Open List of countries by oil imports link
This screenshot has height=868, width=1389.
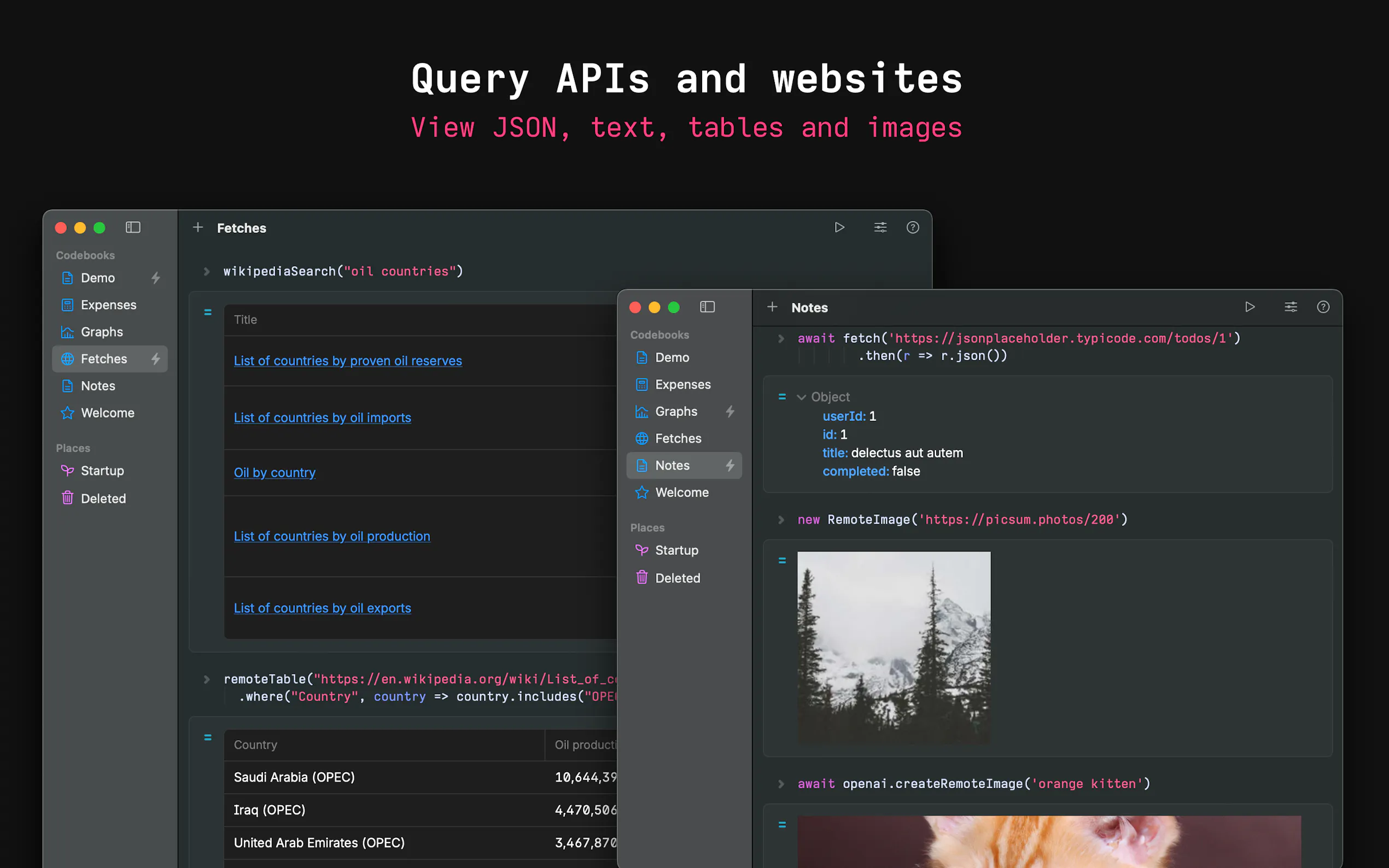[322, 418]
